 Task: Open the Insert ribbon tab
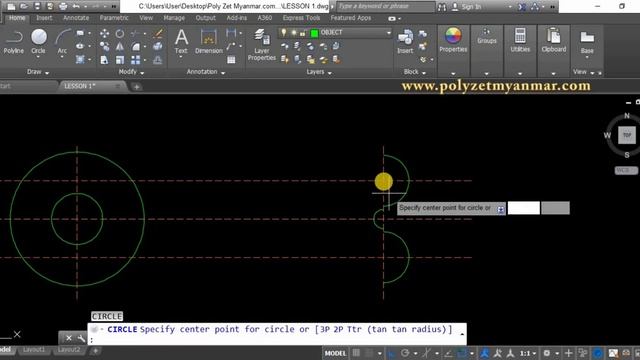pyautogui.click(x=44, y=18)
